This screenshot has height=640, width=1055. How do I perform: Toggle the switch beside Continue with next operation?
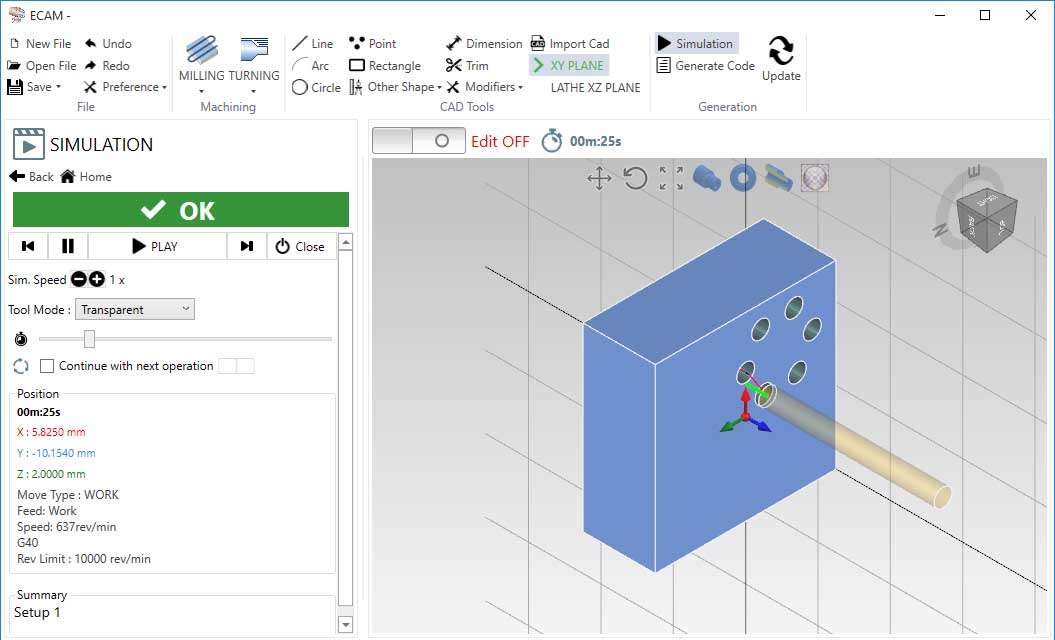[236, 366]
